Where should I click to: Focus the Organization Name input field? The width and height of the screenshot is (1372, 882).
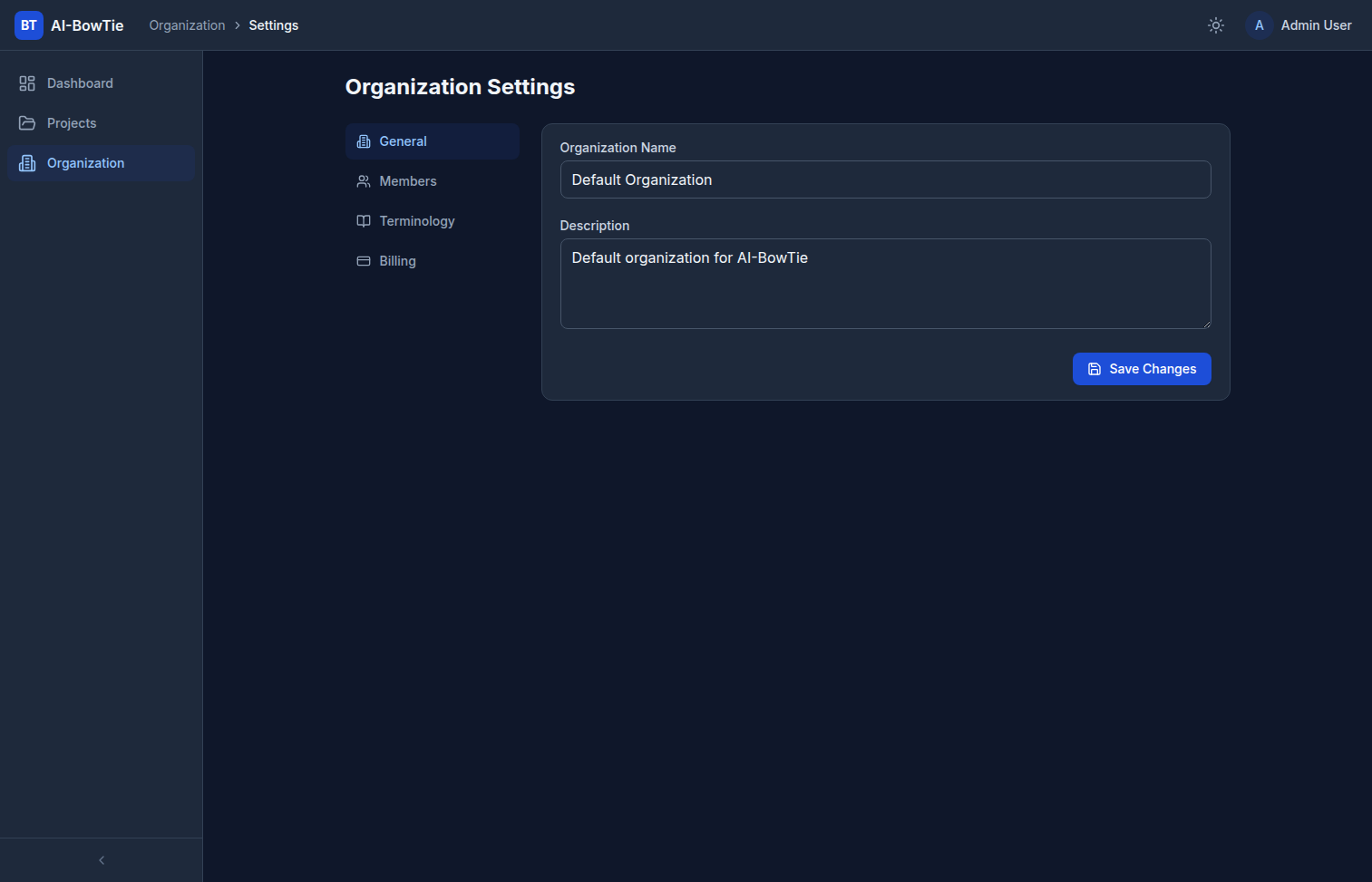(x=885, y=179)
